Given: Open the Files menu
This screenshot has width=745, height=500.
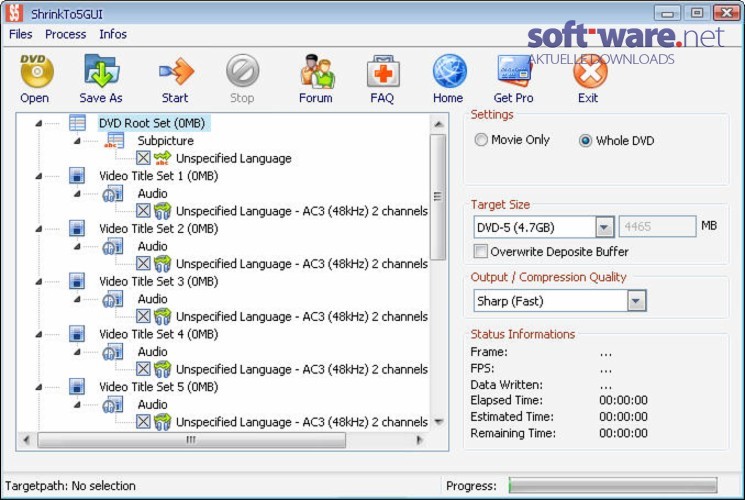Looking at the screenshot, I should pyautogui.click(x=20, y=34).
